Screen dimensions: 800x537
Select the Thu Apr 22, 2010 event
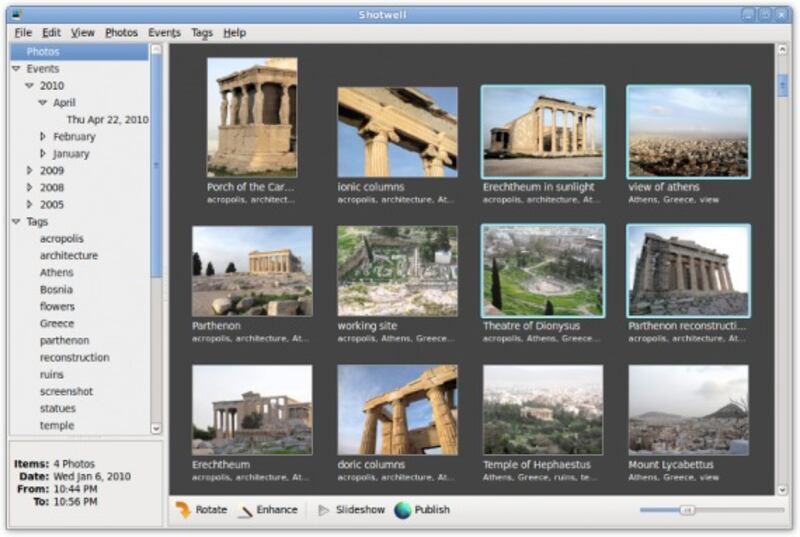click(107, 120)
